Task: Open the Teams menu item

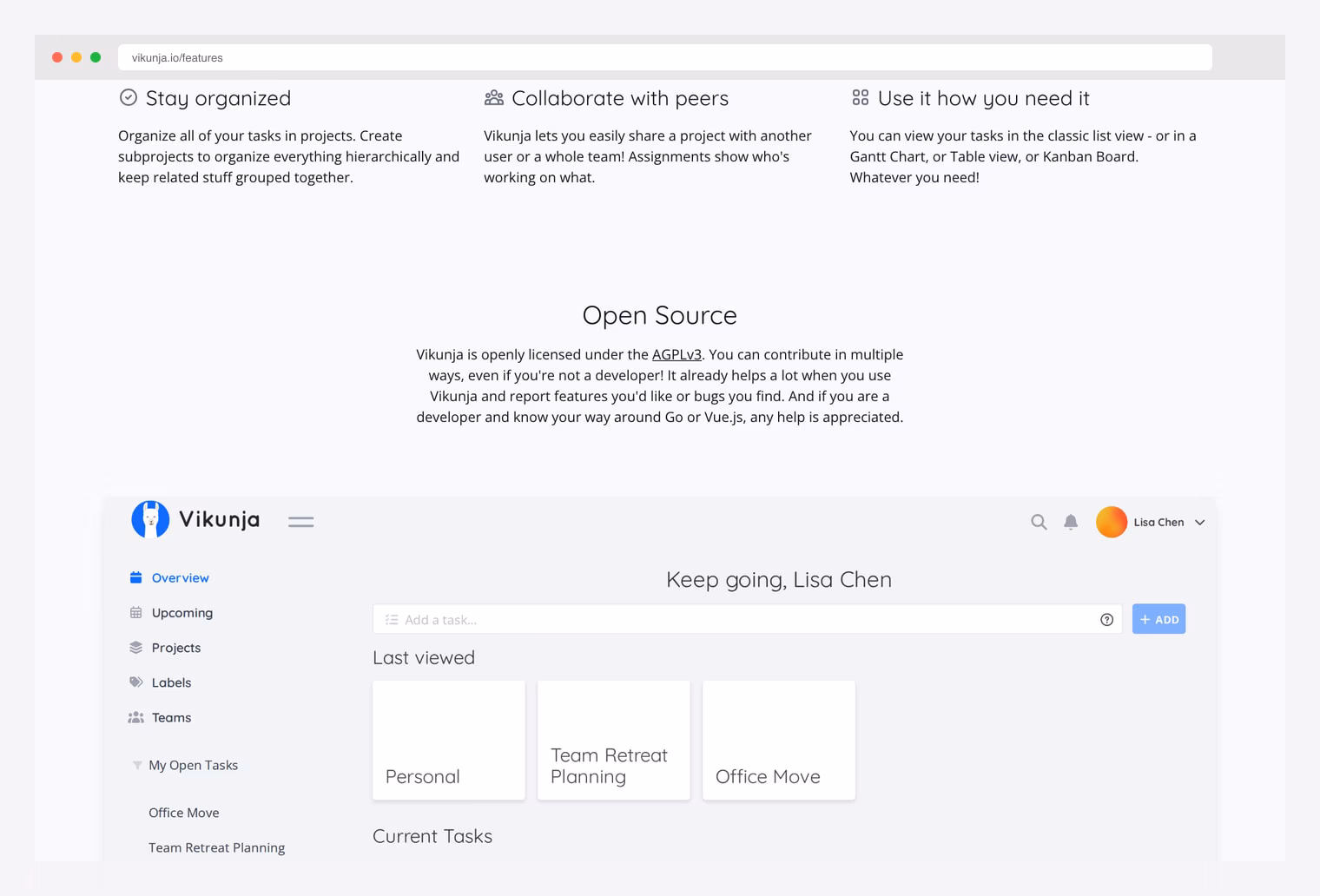Action: point(172,717)
